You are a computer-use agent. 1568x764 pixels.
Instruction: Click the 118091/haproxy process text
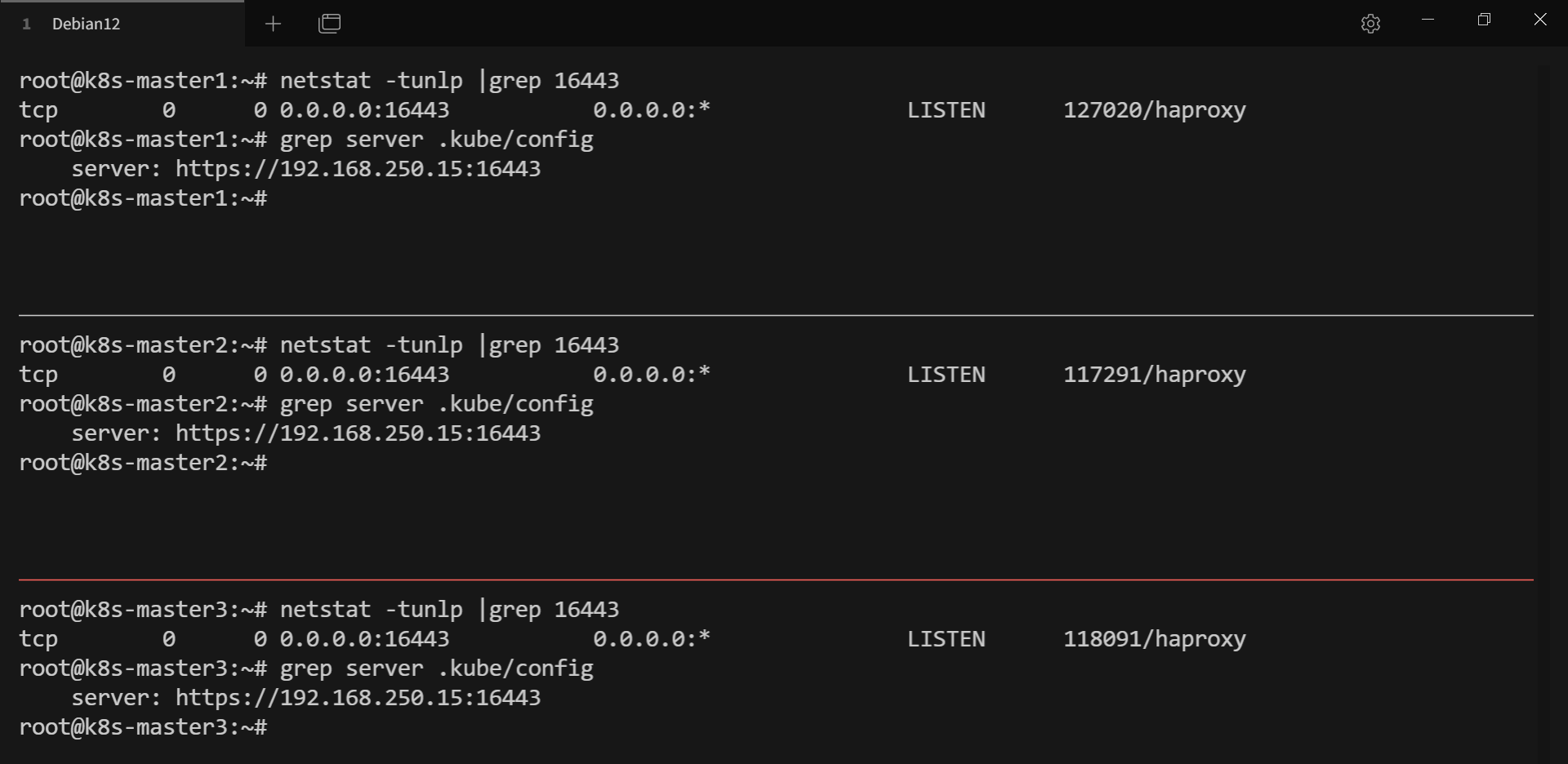1155,639
